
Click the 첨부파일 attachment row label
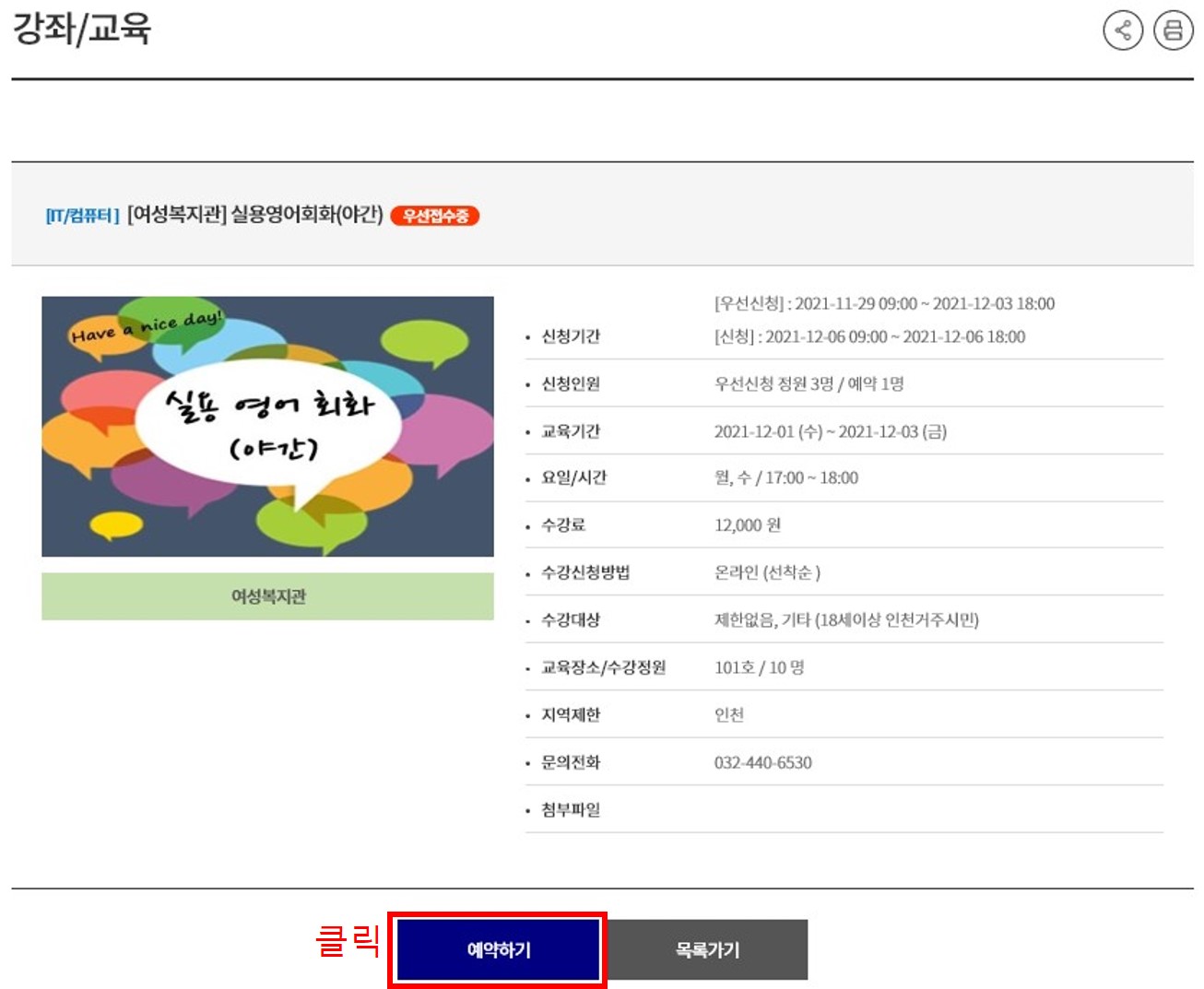tap(570, 809)
